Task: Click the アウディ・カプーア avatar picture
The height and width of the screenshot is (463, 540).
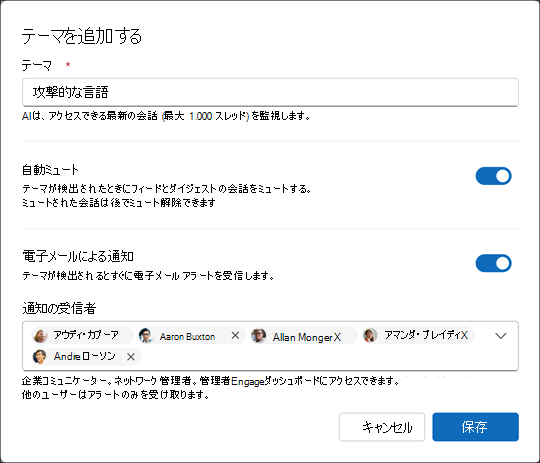Action: click(x=40, y=335)
